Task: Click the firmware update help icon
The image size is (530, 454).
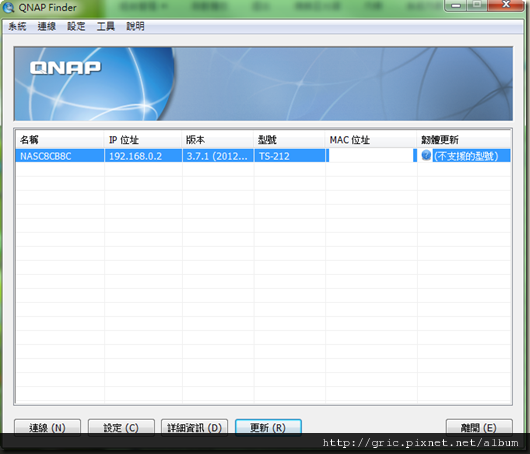Action: 426,156
